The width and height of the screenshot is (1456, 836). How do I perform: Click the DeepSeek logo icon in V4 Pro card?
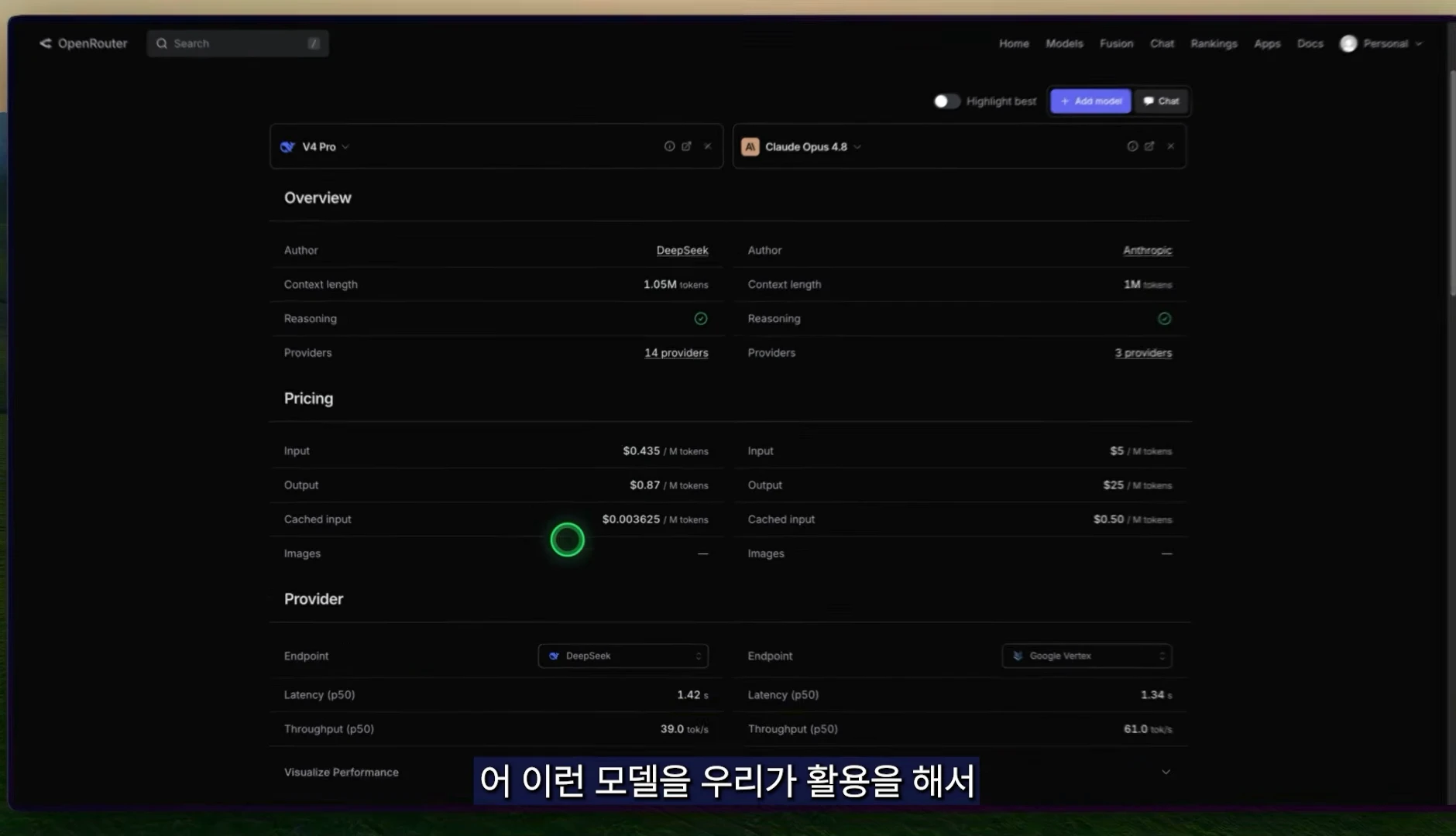point(287,146)
